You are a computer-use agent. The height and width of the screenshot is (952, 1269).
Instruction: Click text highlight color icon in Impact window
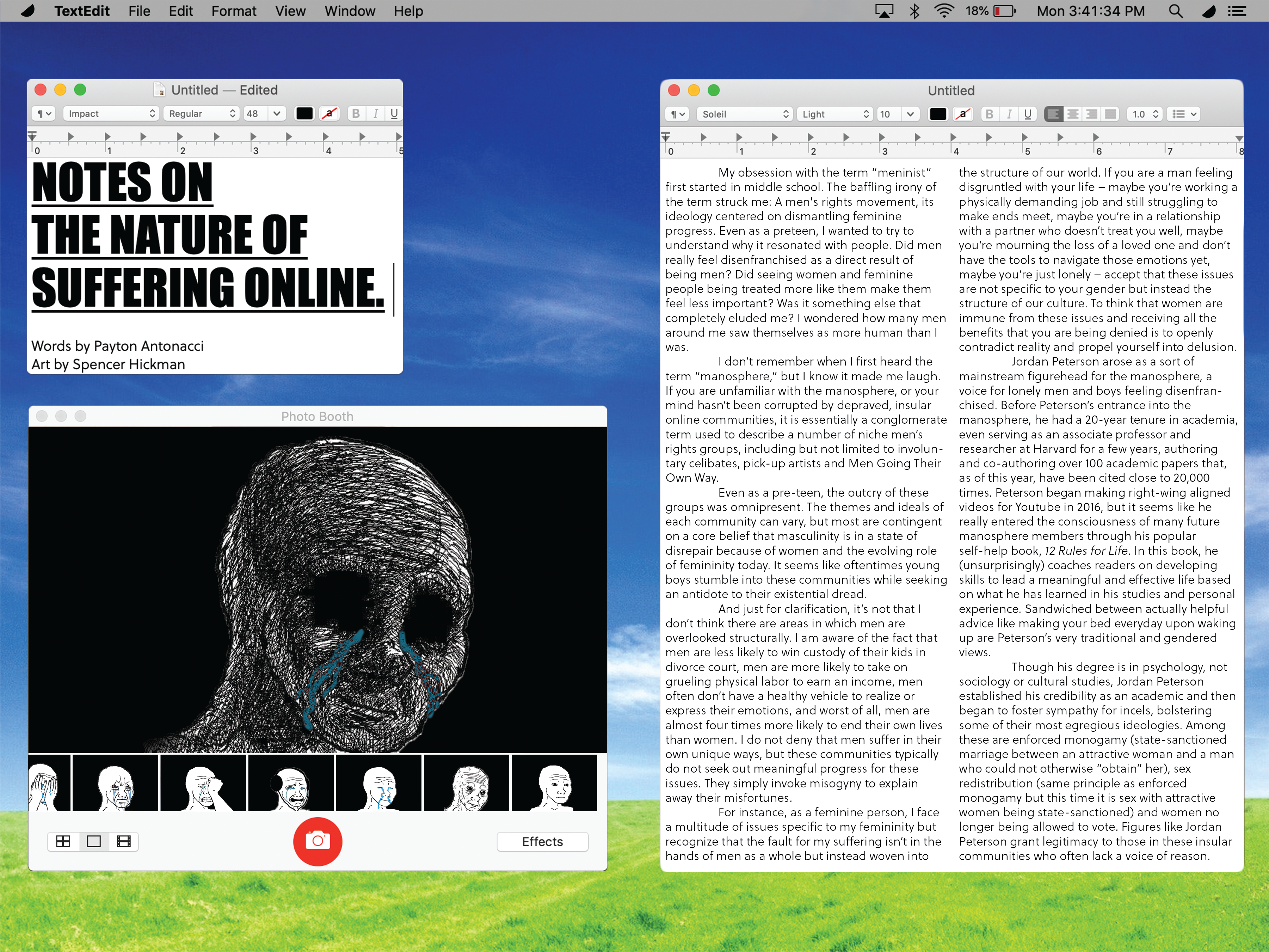click(x=329, y=113)
